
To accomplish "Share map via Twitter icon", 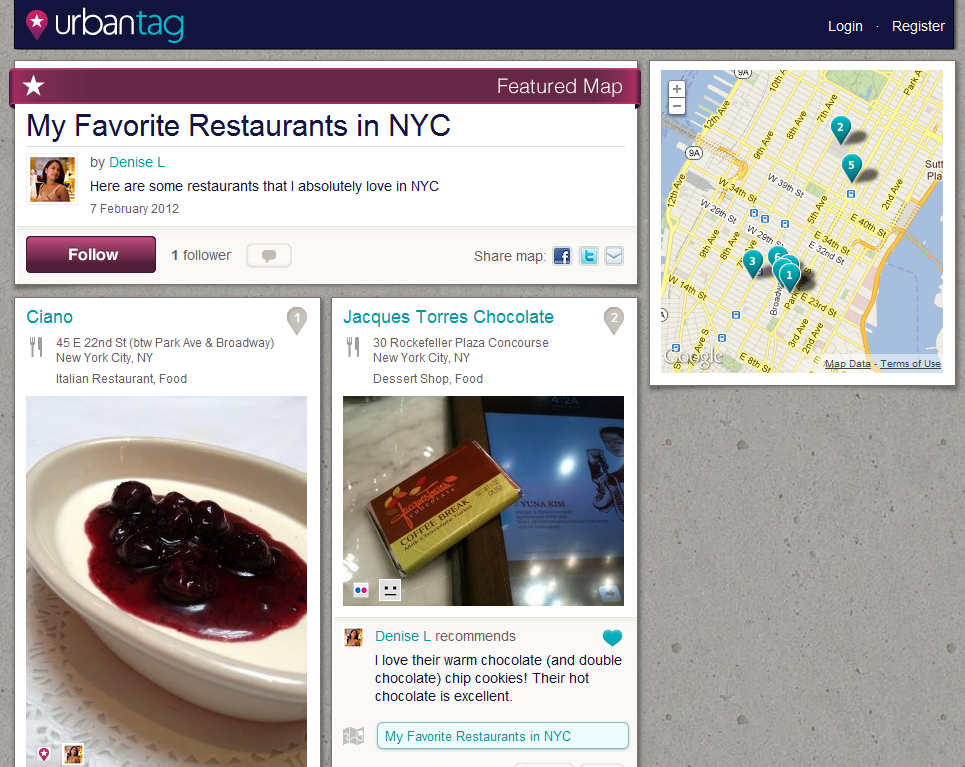I will tap(588, 255).
